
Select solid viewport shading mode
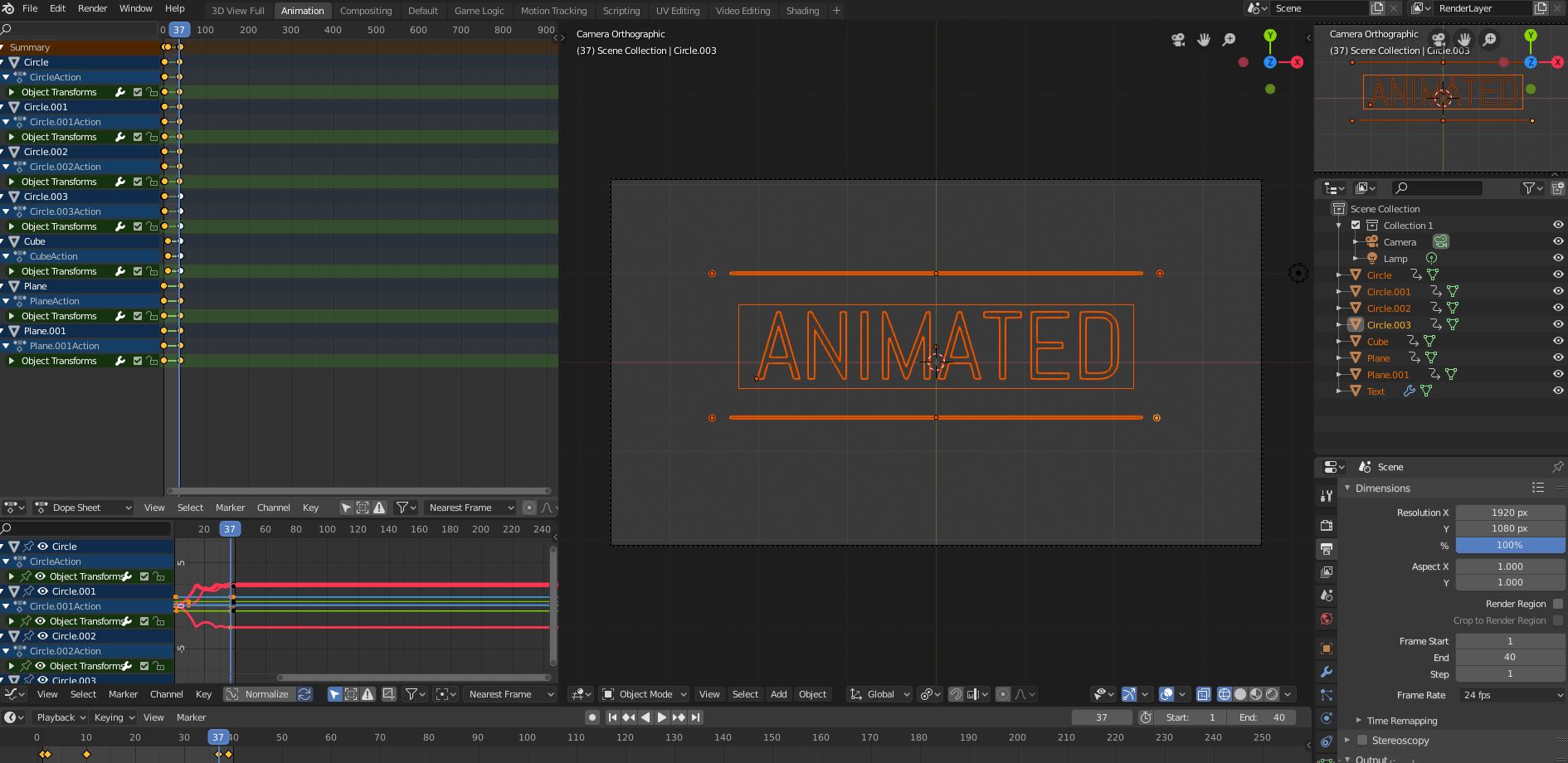click(x=1240, y=694)
